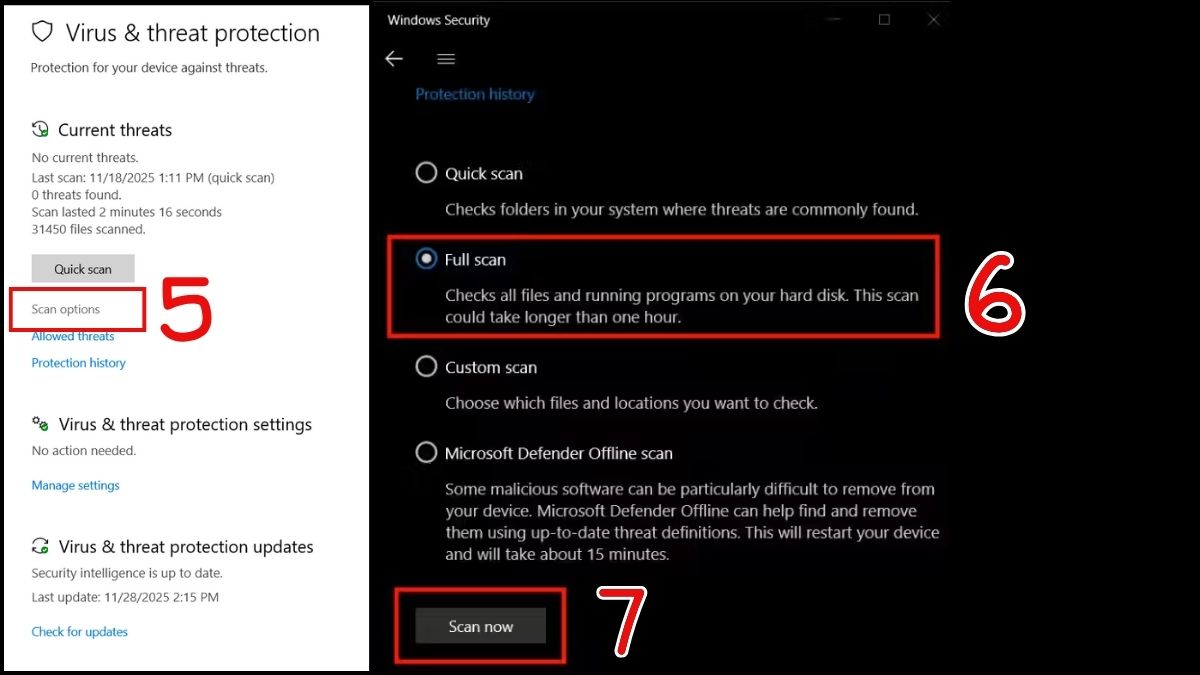
Task: Open Allowed threats
Action: click(x=72, y=336)
